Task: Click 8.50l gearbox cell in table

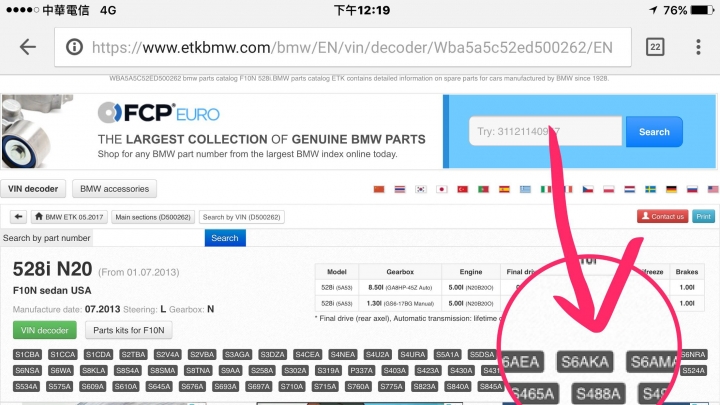Action: tap(400, 287)
